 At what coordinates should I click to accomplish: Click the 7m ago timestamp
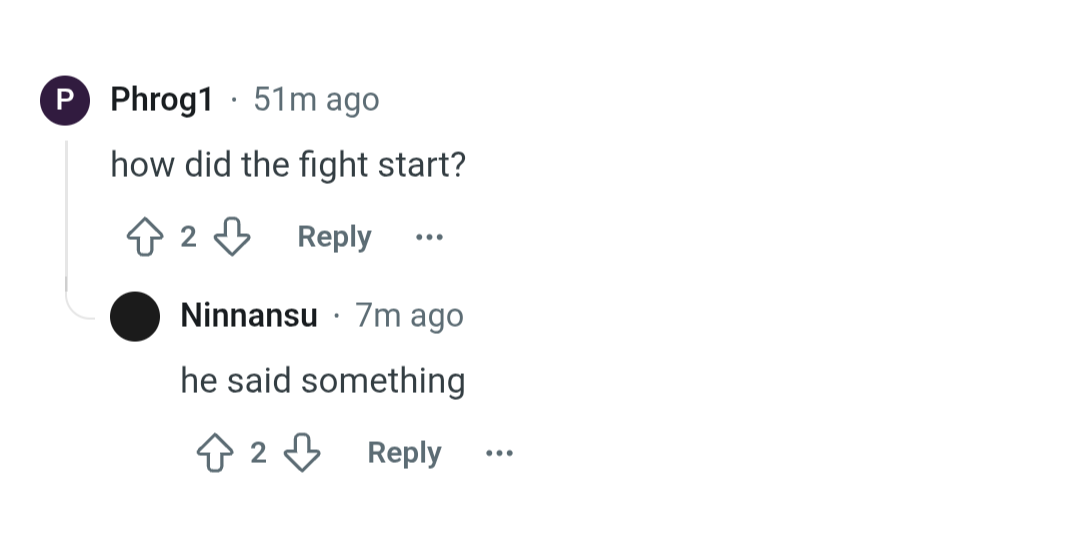(410, 316)
